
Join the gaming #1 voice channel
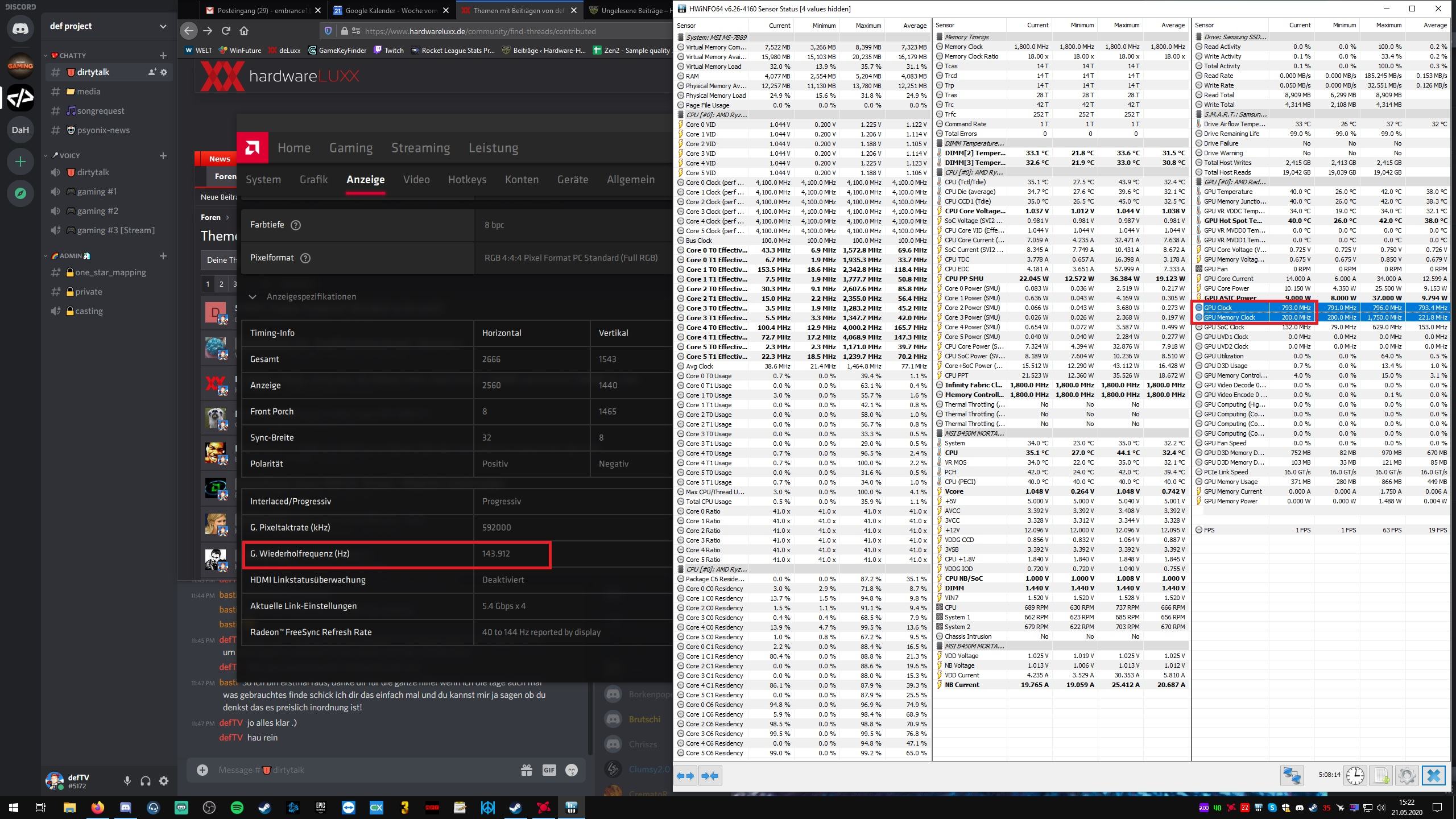pos(109,192)
